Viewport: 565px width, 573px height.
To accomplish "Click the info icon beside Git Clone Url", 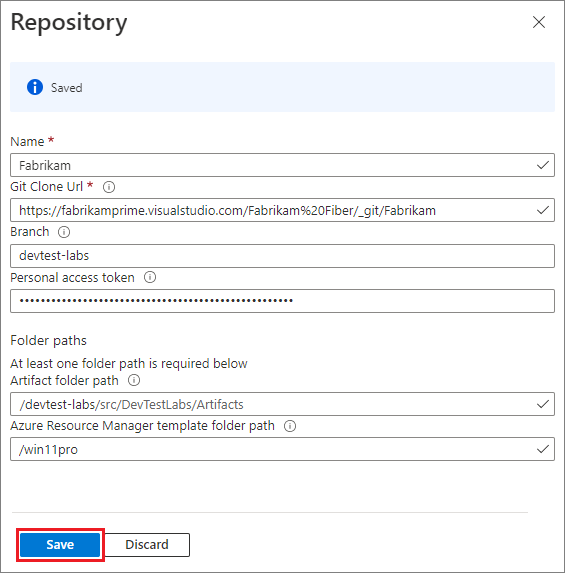I will tap(109, 187).
